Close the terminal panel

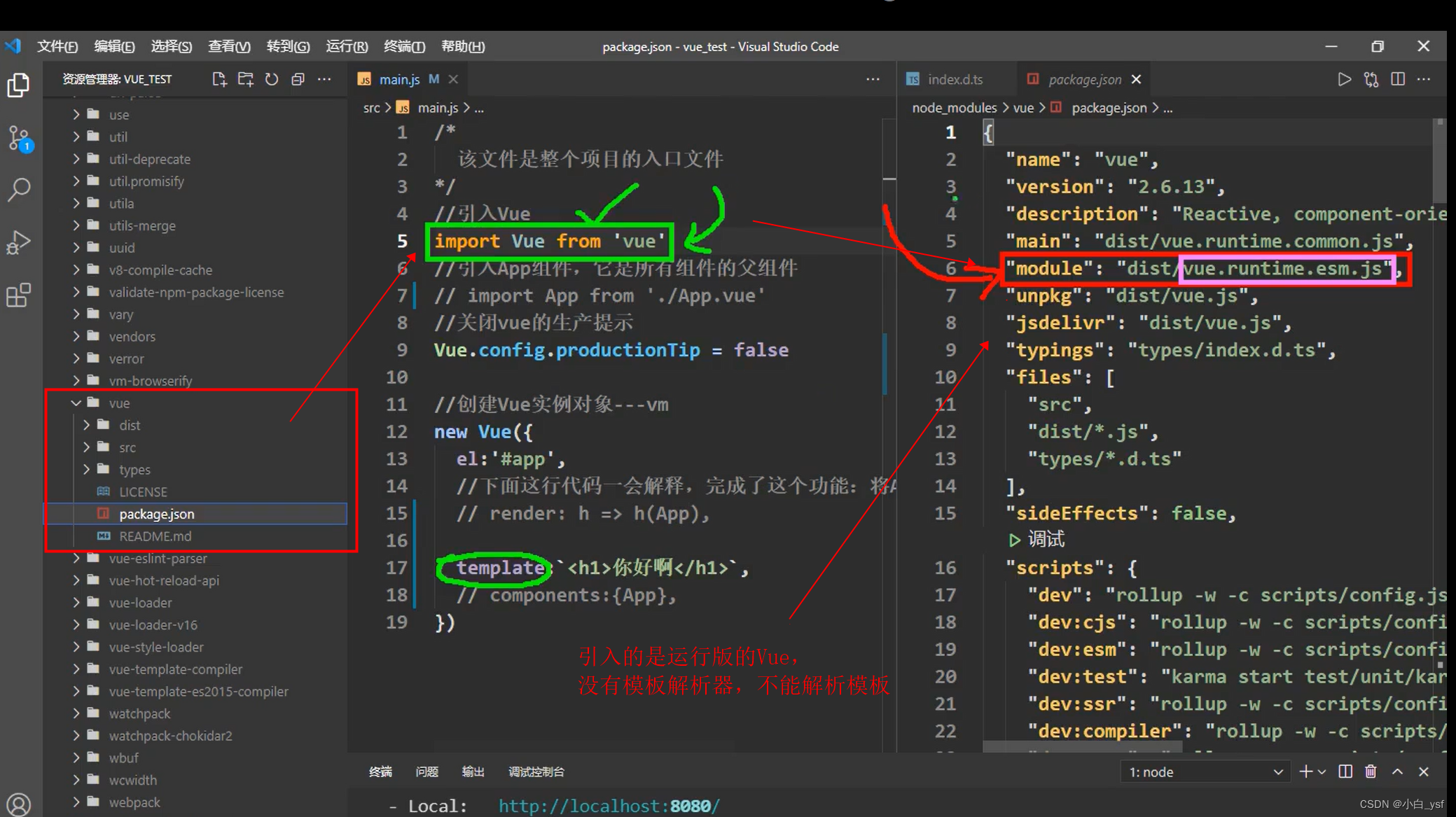pos(1424,771)
